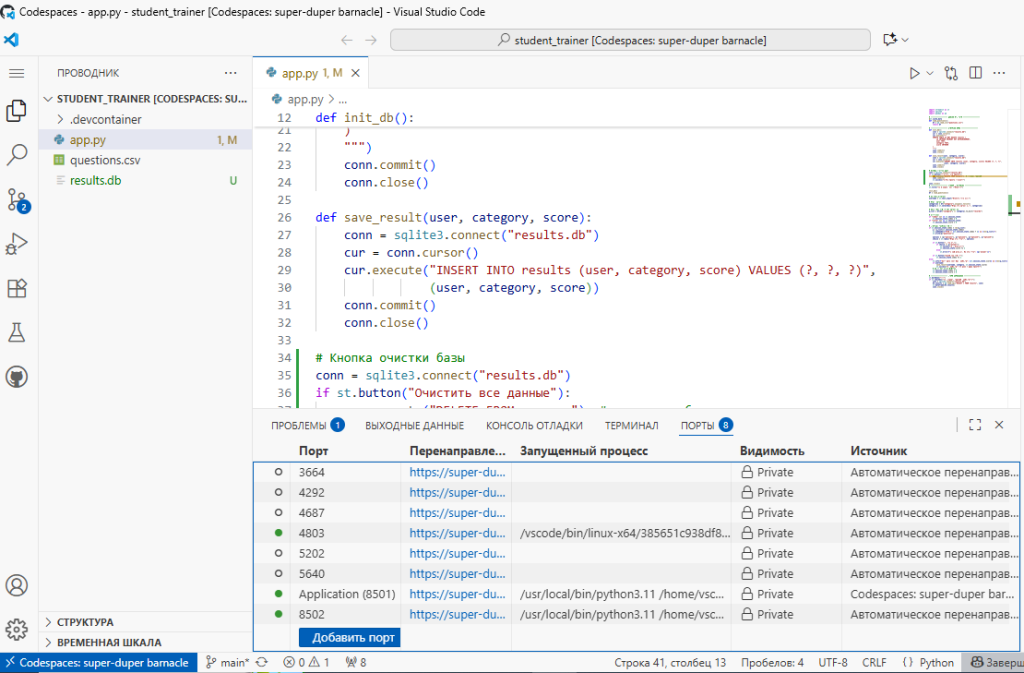Switch to the ПРОБЛЕМЫ tab
The height and width of the screenshot is (673, 1024).
click(299, 425)
